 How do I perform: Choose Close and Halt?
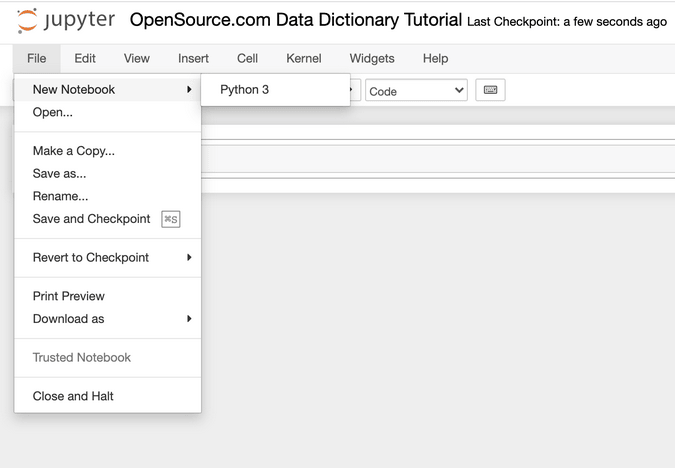73,396
